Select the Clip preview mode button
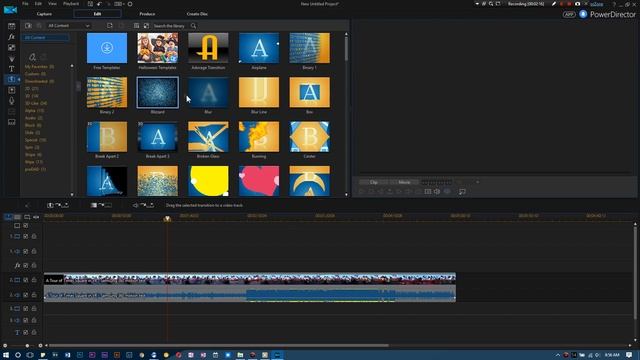Viewport: 640px width, 360px height. 374,182
